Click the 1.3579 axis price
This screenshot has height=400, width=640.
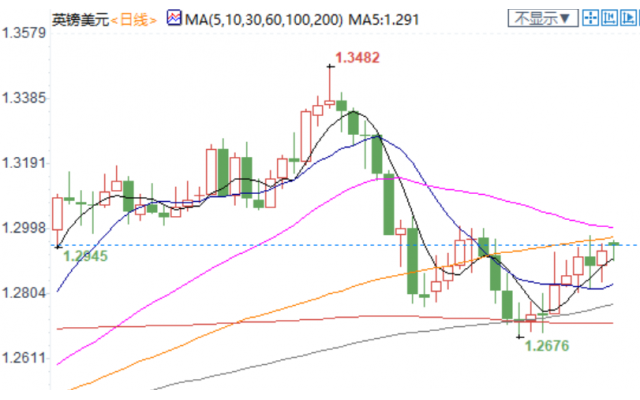coord(24,33)
